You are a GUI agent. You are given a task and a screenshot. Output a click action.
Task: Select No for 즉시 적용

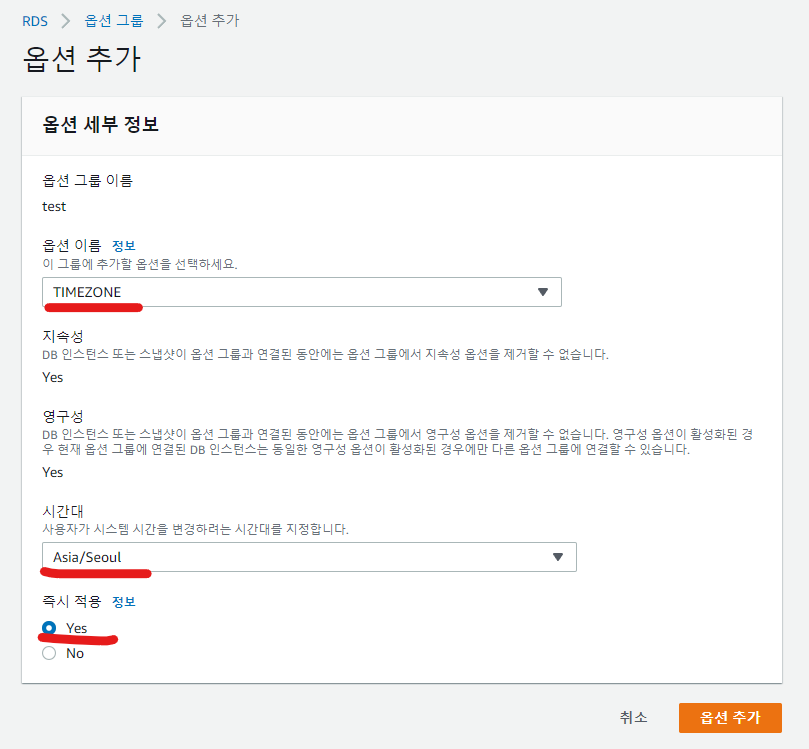tap(49, 653)
